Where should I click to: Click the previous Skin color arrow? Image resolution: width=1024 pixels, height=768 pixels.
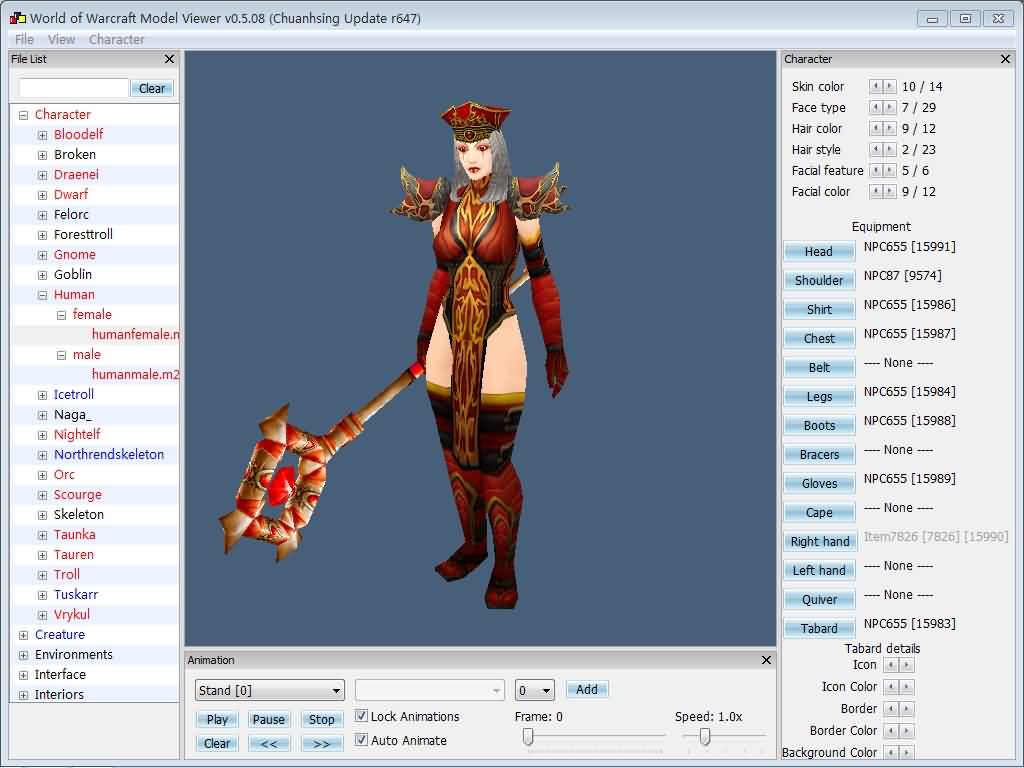(876, 86)
